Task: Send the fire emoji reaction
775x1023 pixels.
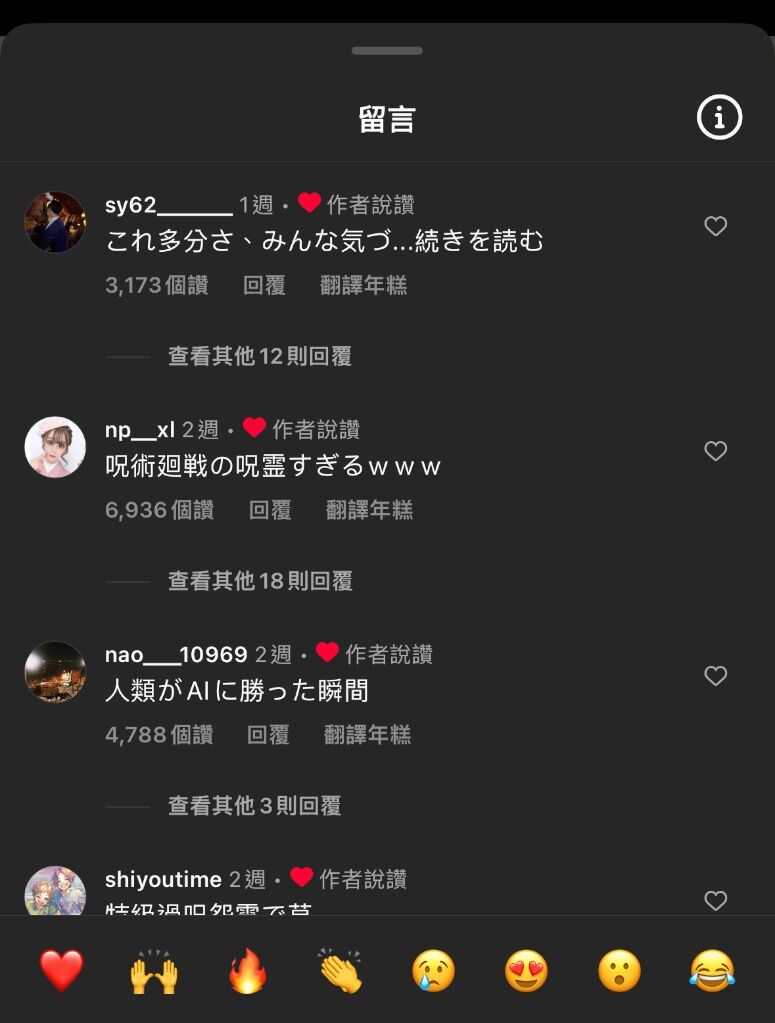Action: tap(248, 971)
